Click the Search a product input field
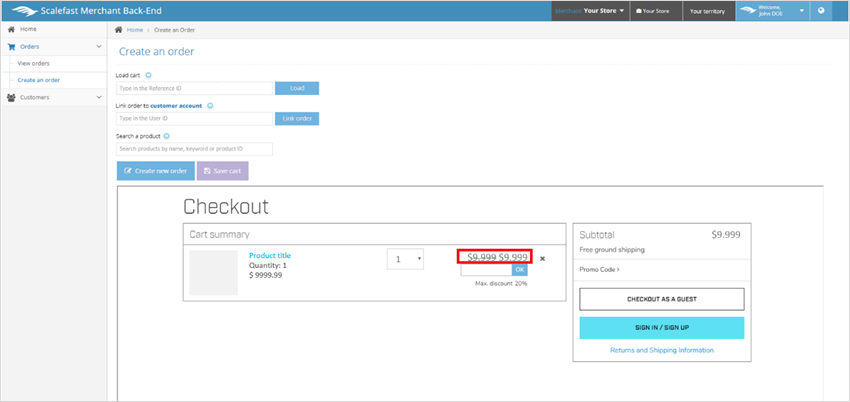The width and height of the screenshot is (850, 402). (194, 149)
